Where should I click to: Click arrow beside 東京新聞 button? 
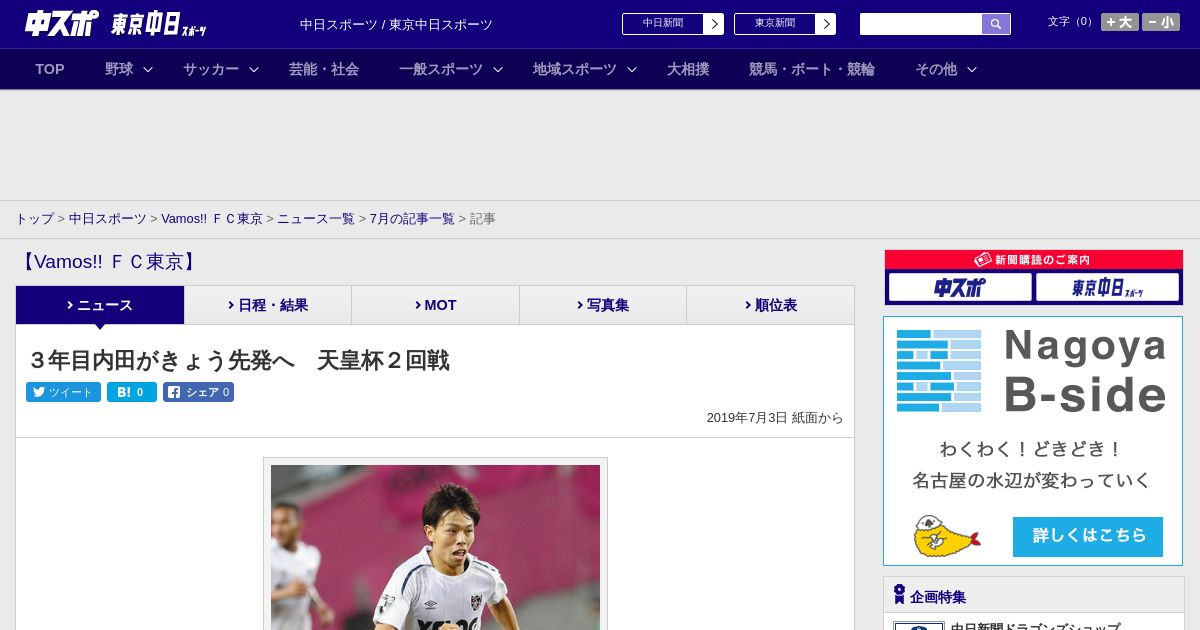(x=826, y=24)
